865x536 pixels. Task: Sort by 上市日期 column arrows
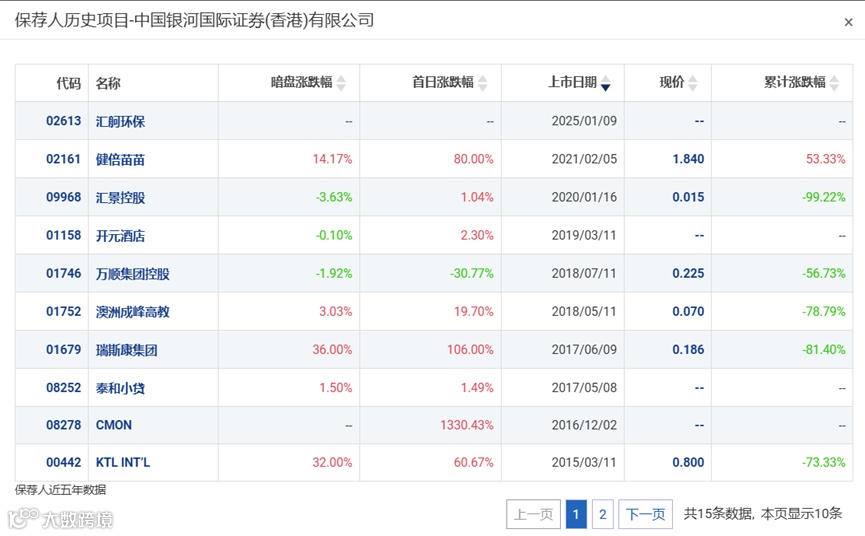606,83
